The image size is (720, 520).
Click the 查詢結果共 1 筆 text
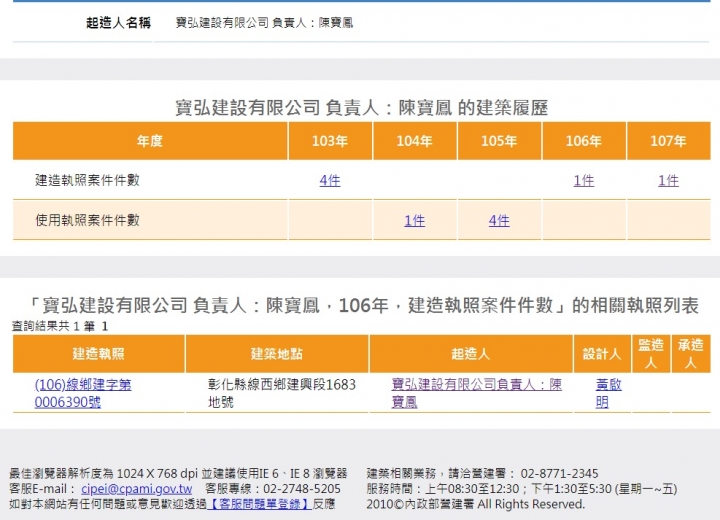[53, 326]
